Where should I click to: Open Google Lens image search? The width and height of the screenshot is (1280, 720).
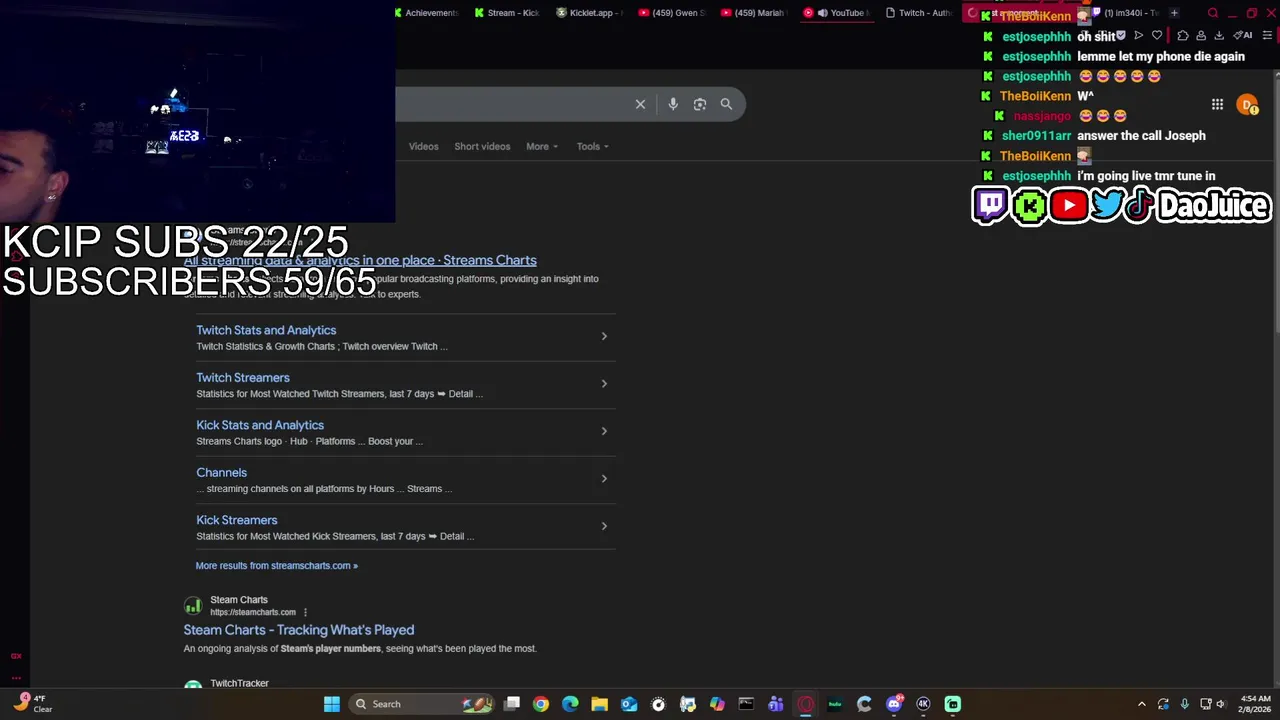[x=700, y=104]
